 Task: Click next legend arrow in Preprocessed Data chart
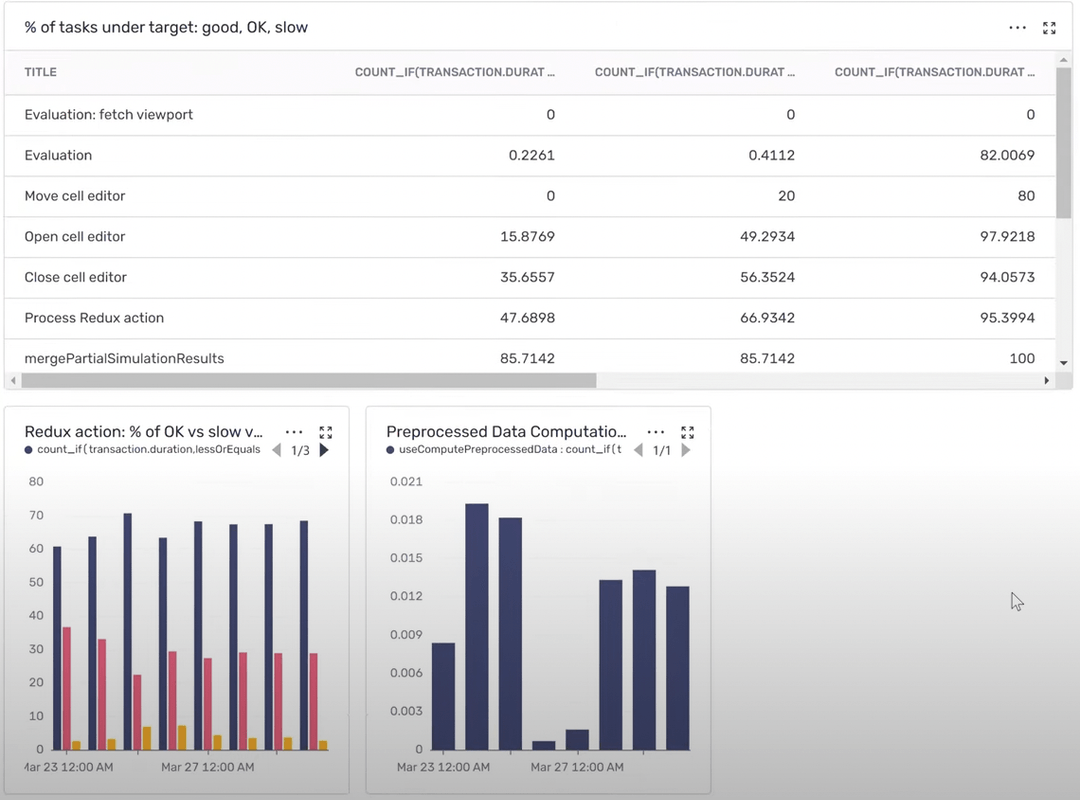pyautogui.click(x=686, y=451)
